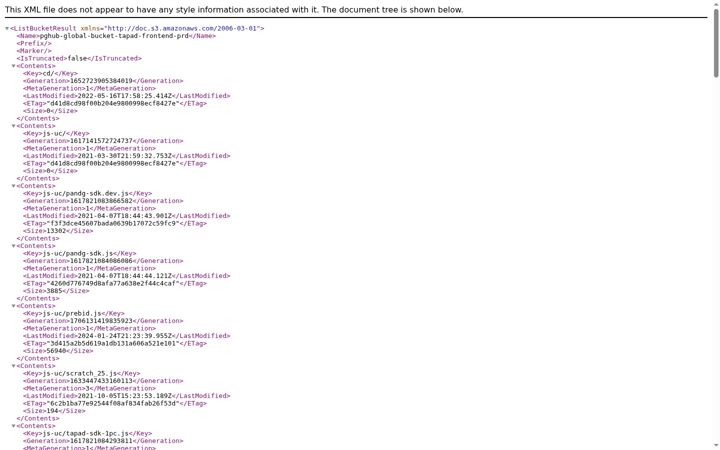The width and height of the screenshot is (720, 450).
Task: Click the xmlns URL doc.s3.amazonaws.com/2006-03-01
Action: pyautogui.click(x=183, y=28)
